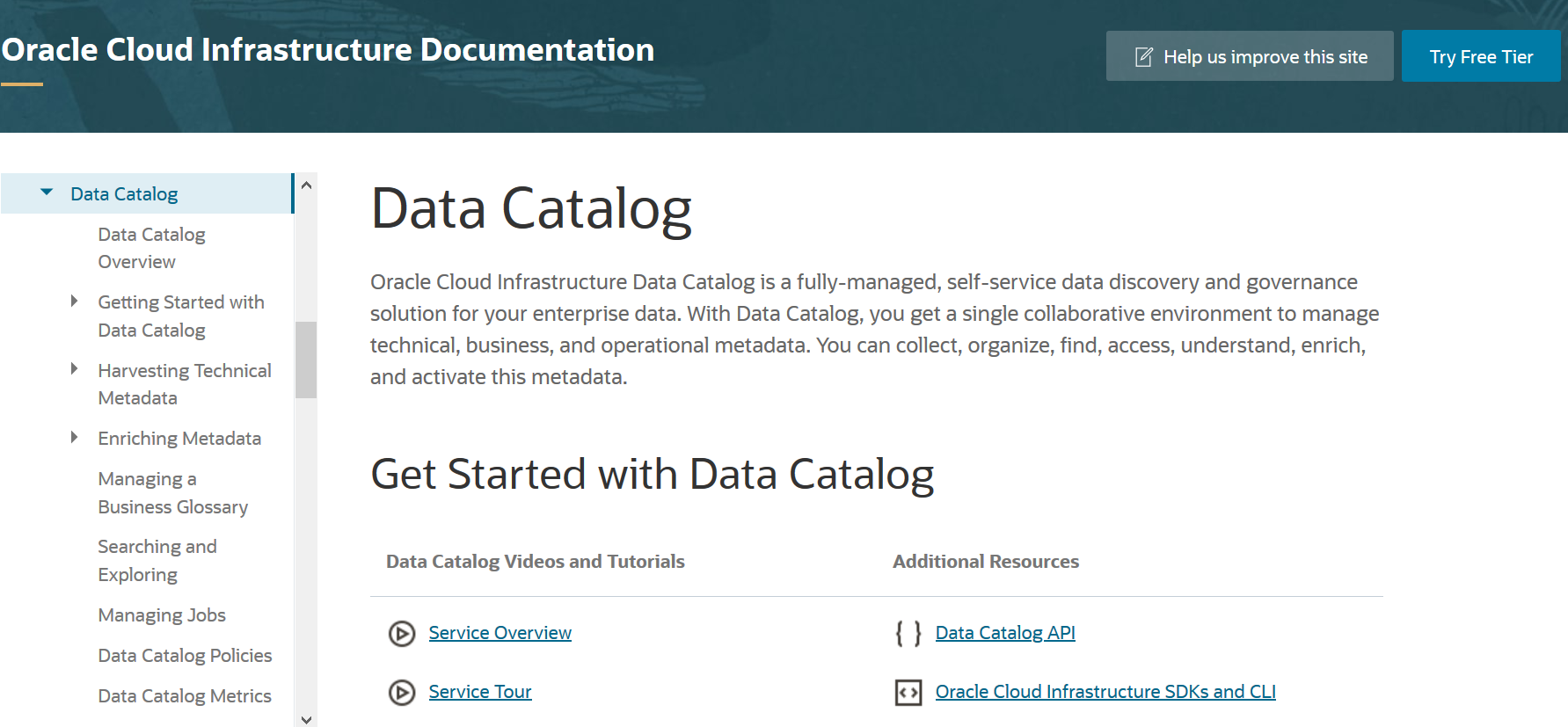Screen dimensions: 1568x727
Task: Select Data Catalog in the navigation tree
Action: (x=124, y=193)
